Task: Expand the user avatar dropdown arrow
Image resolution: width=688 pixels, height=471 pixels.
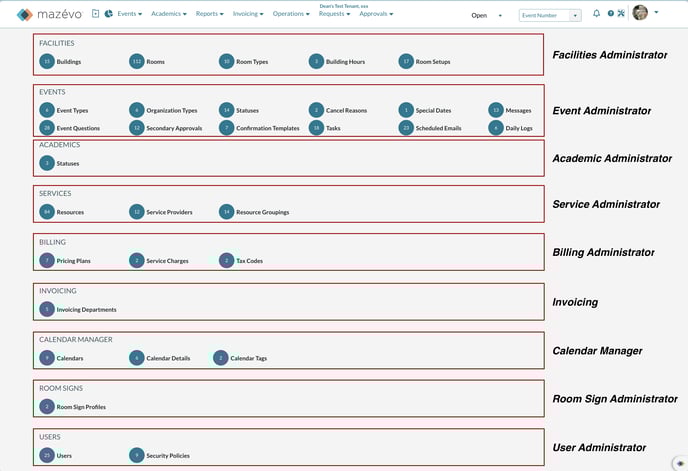Action: [656, 12]
